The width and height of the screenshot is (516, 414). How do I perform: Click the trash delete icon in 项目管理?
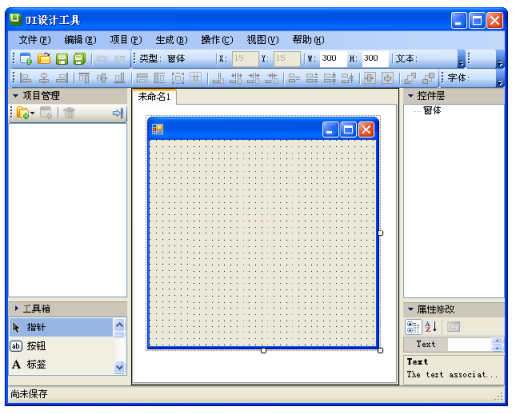point(69,113)
